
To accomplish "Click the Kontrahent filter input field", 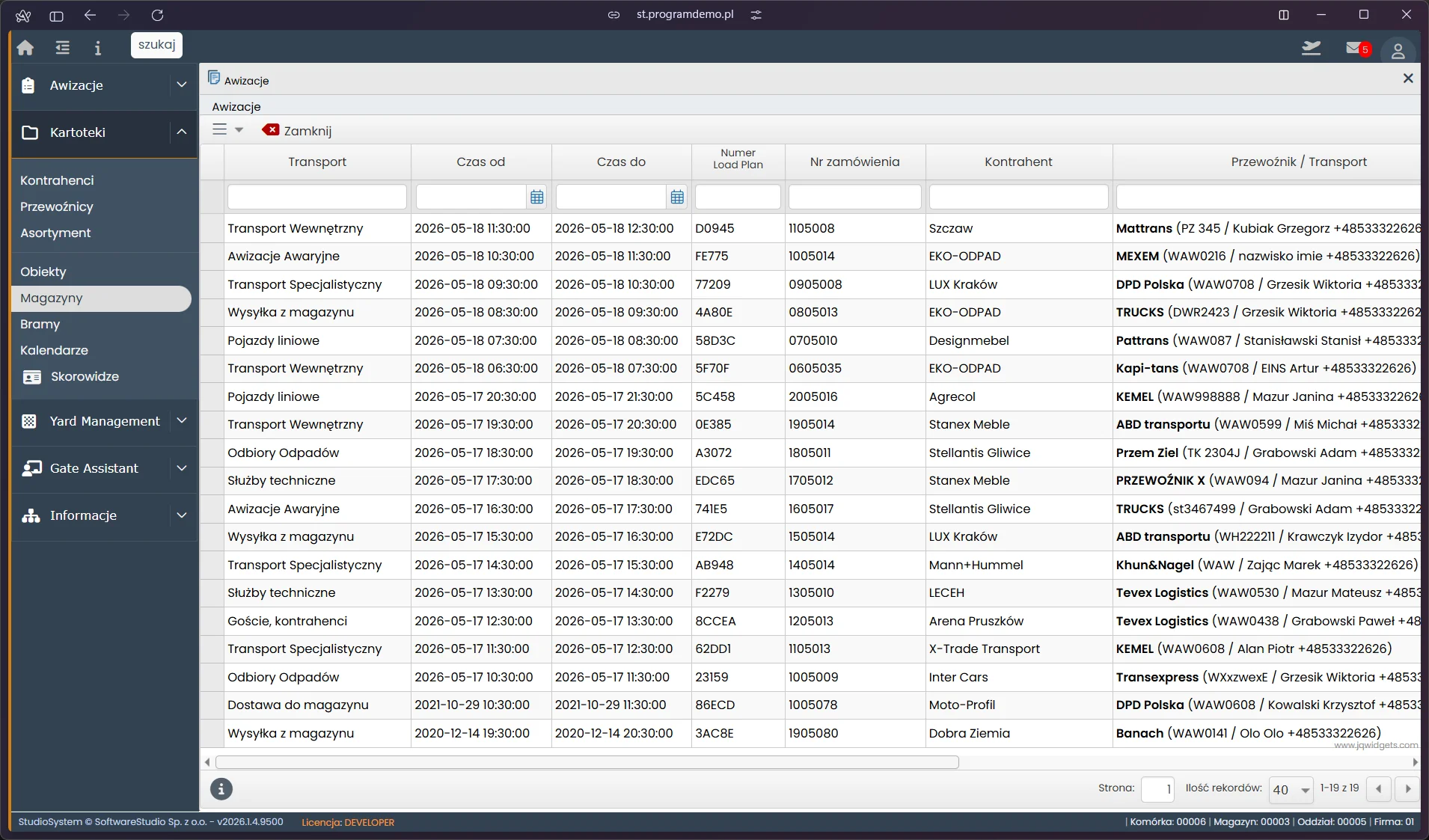I will 1018,197.
